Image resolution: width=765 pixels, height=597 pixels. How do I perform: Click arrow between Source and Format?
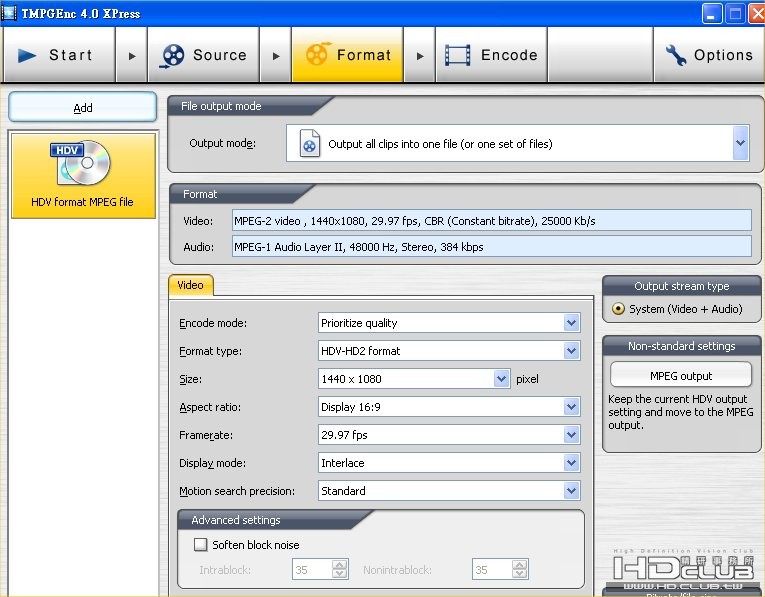click(276, 56)
